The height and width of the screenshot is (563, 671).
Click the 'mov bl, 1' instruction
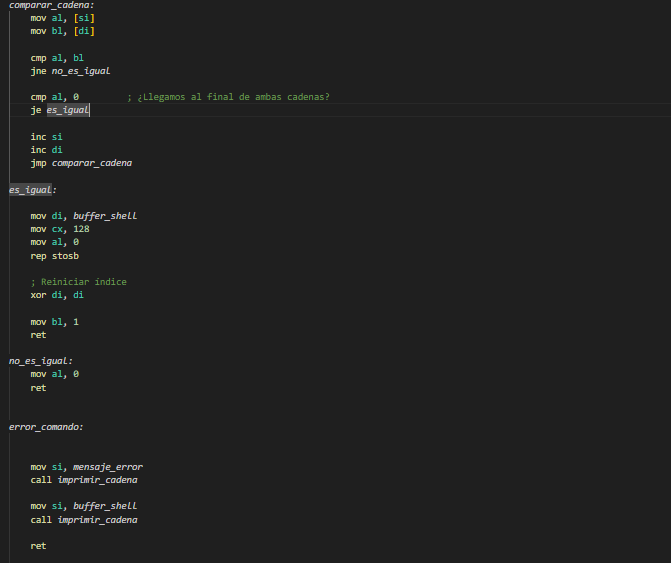[54, 321]
